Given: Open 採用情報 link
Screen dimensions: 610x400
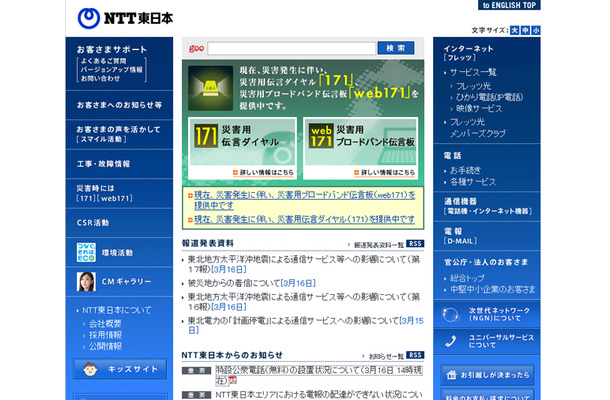Looking at the screenshot, I should point(105,335).
